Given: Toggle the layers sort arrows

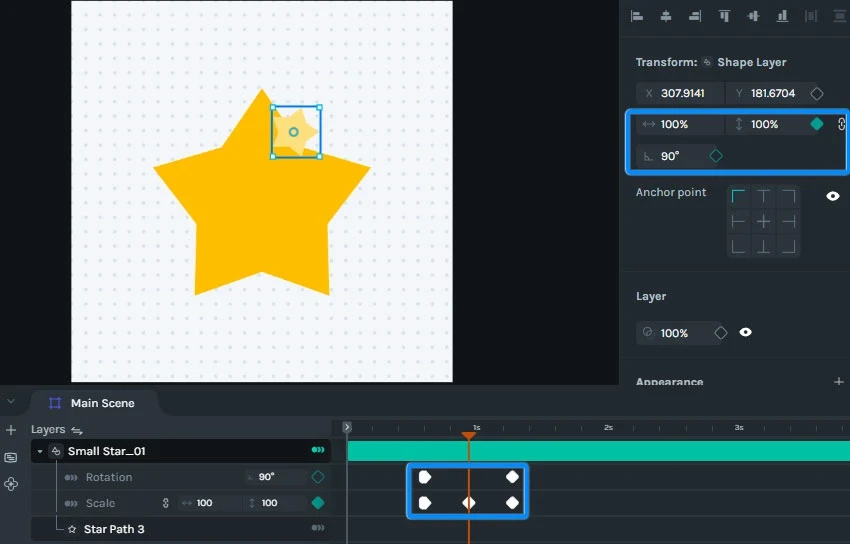Looking at the screenshot, I should [77, 431].
